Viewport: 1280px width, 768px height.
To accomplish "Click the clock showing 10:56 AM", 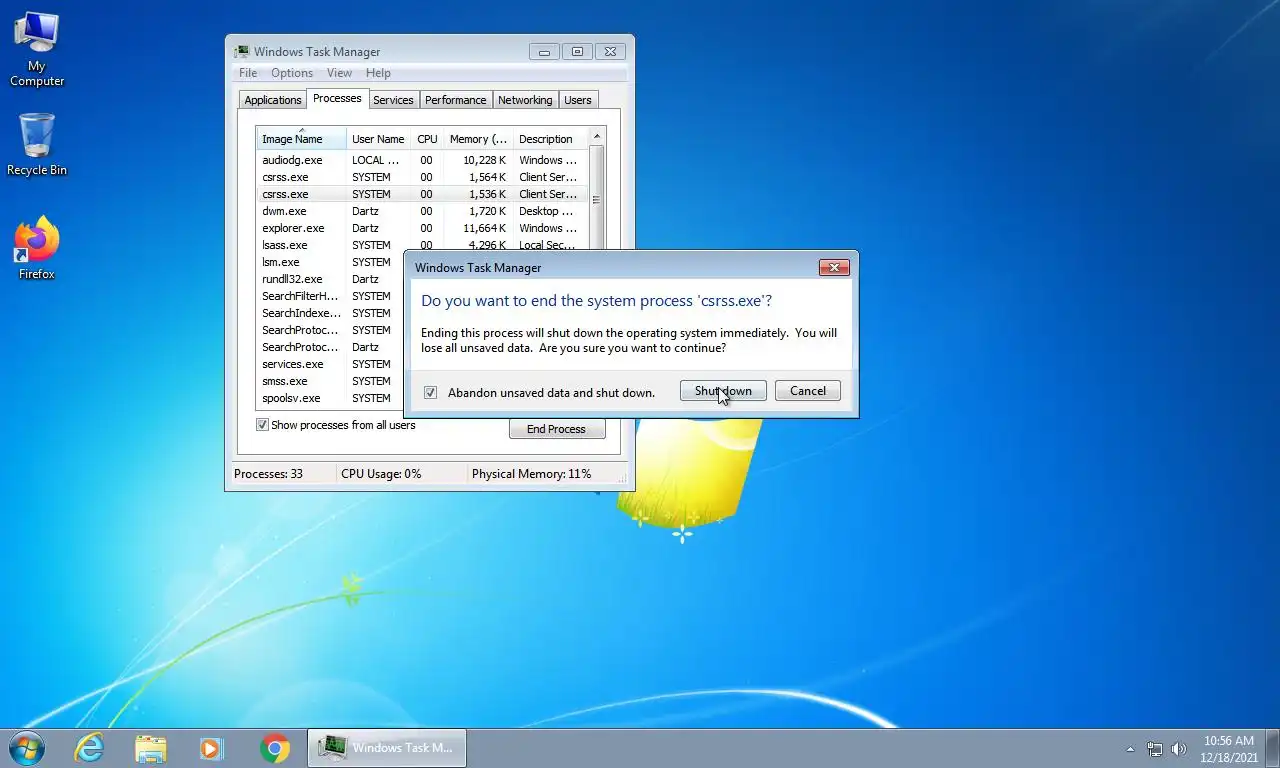I will (x=1229, y=749).
